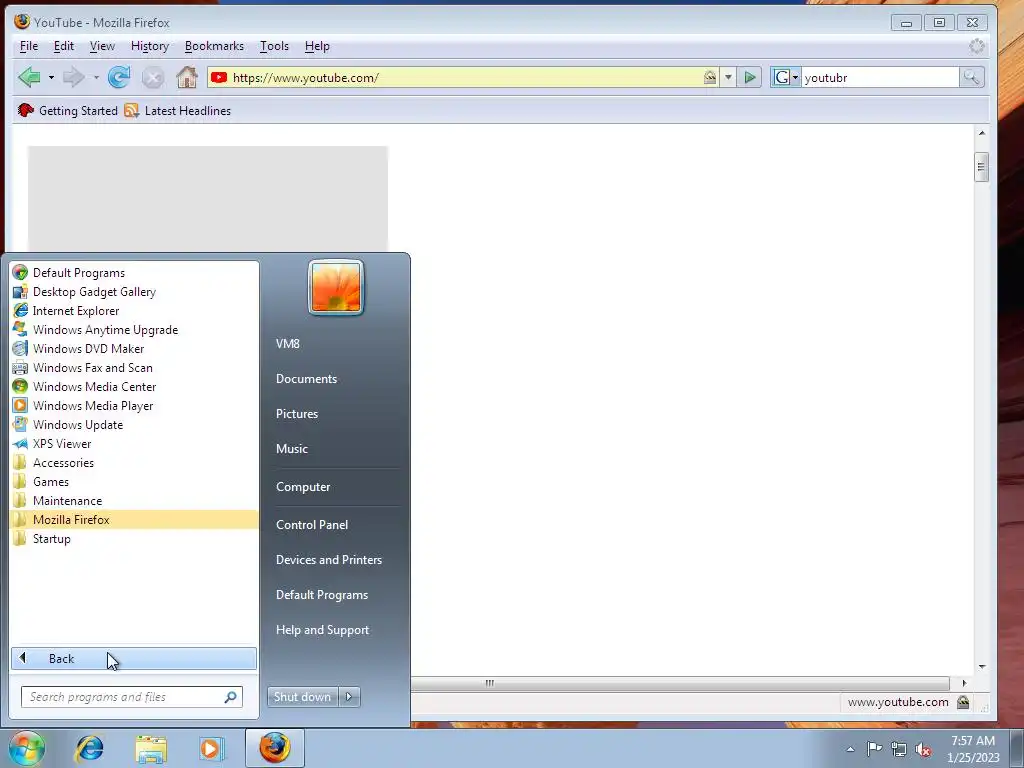Viewport: 1024px width, 768px height.
Task: Click the Windows Start orb
Action: [x=27, y=748]
